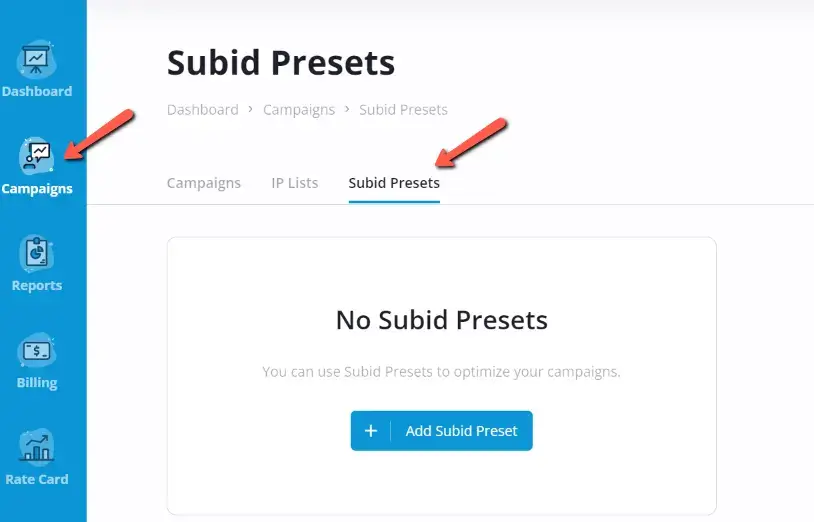Viewport: 814px width, 522px height.
Task: Click the Subid Presets breadcrumb item
Action: coord(403,110)
